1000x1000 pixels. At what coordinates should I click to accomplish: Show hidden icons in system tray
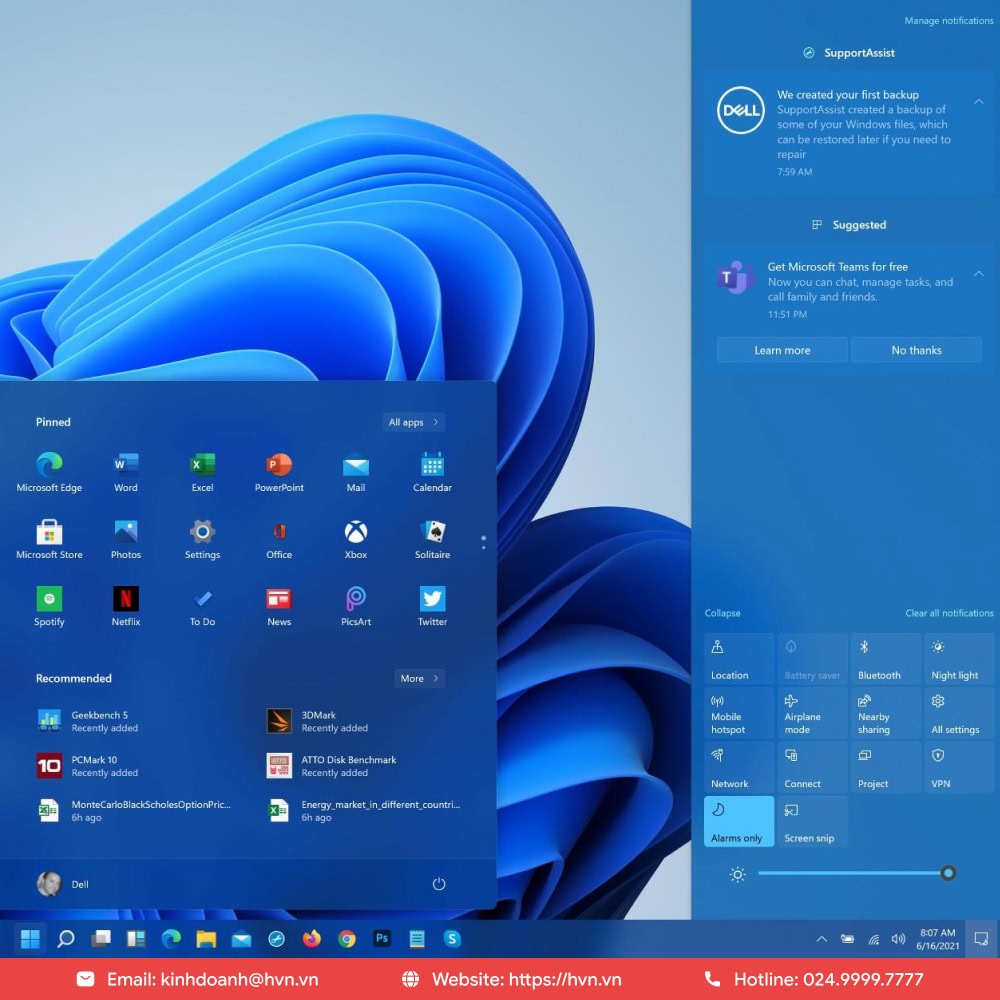point(821,939)
